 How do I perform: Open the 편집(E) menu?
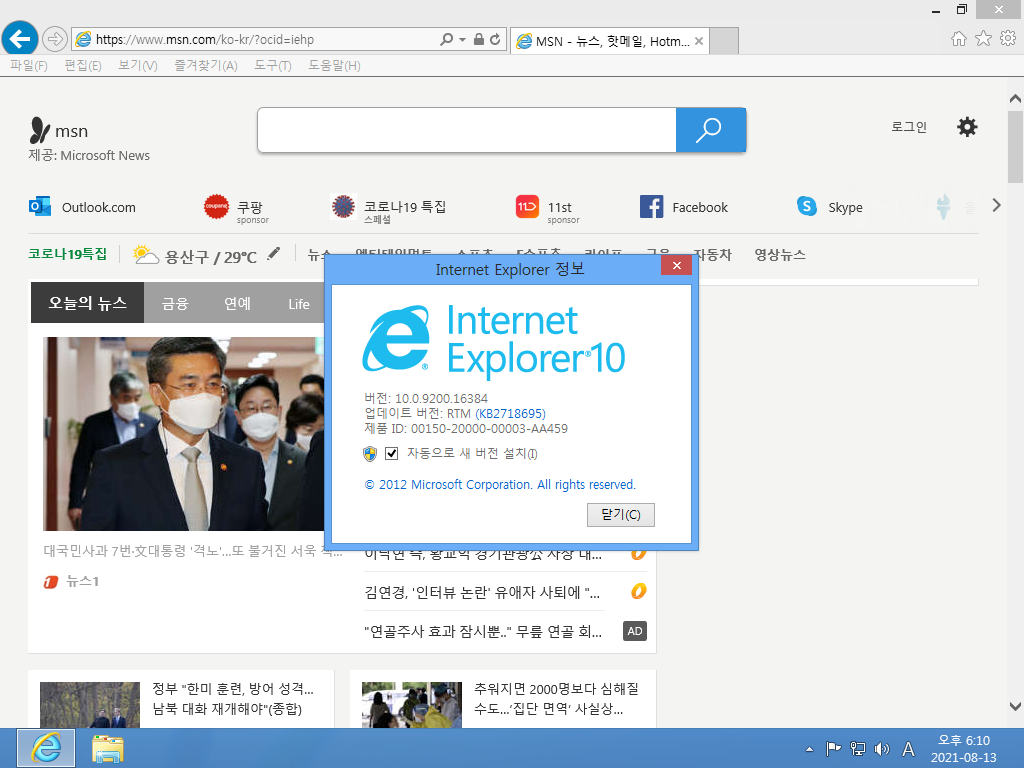[x=83, y=65]
